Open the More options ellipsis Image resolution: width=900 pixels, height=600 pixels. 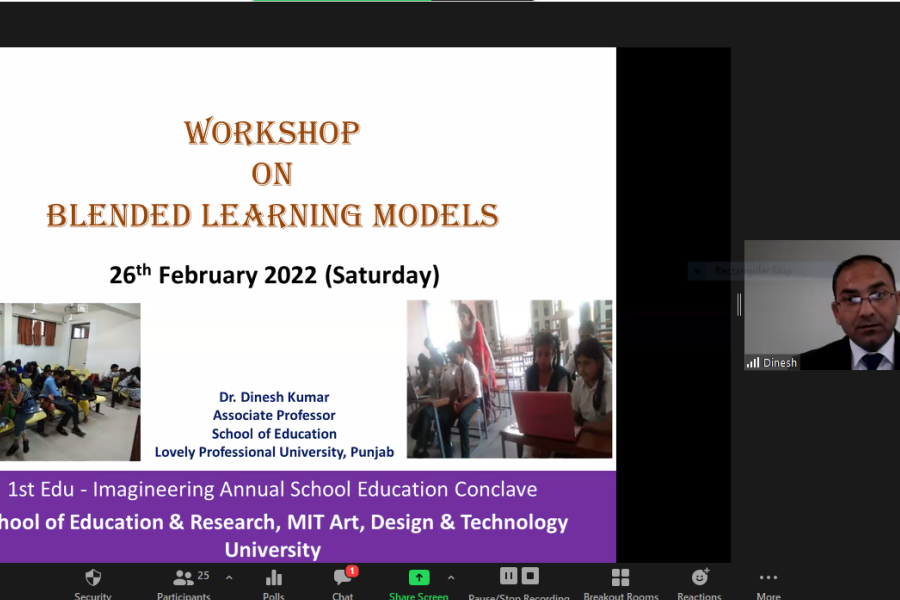point(768,578)
